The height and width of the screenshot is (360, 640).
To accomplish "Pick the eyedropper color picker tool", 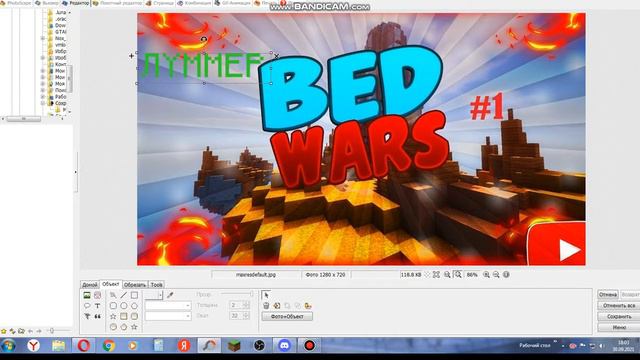I will tap(170, 295).
